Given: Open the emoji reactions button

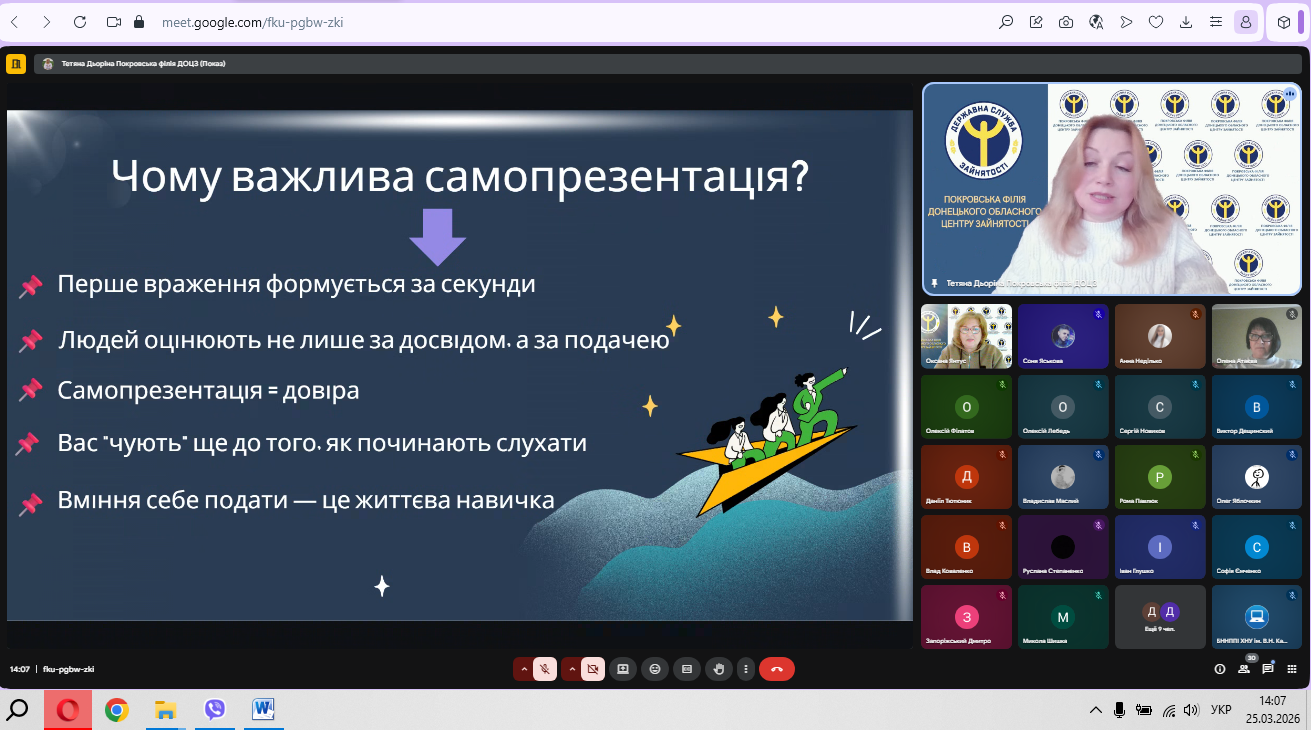Looking at the screenshot, I should [655, 669].
